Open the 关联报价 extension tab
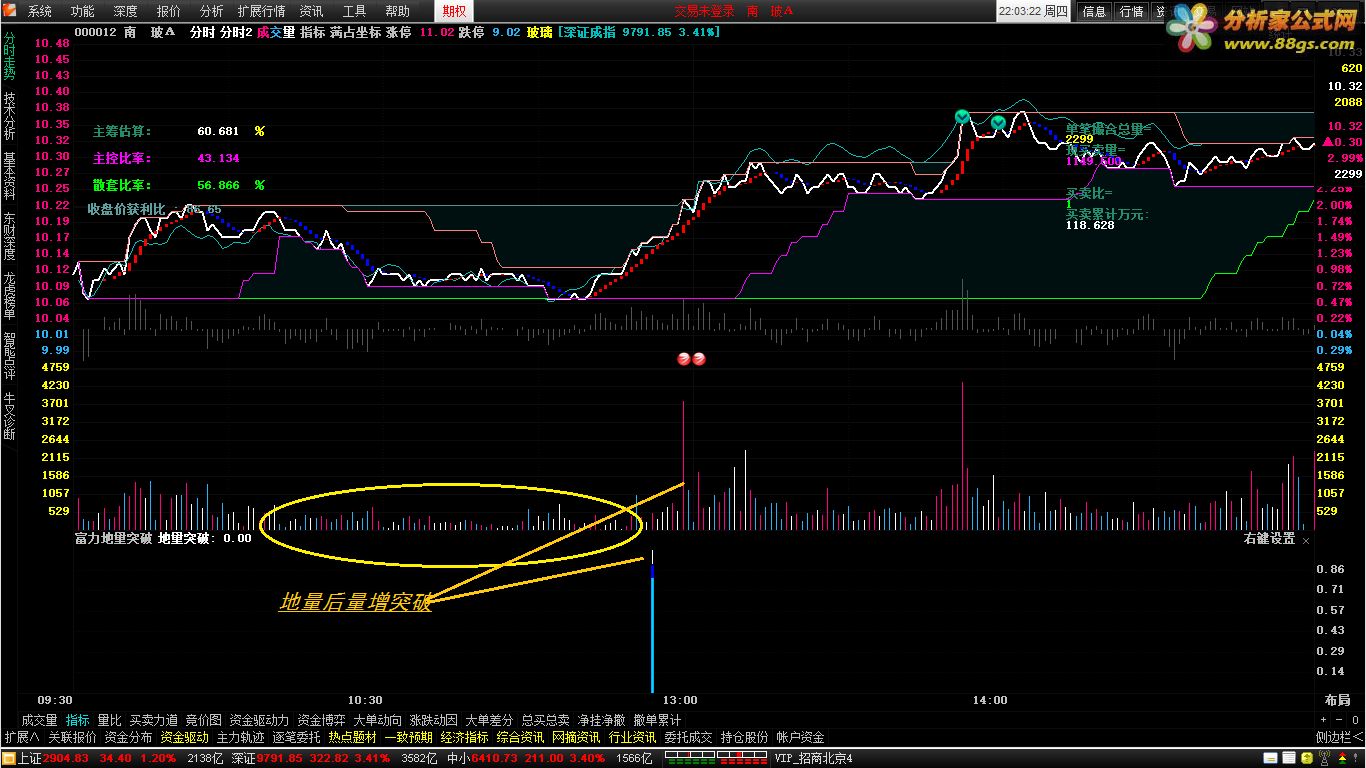Screen dimensions: 1366x768 coord(72,737)
